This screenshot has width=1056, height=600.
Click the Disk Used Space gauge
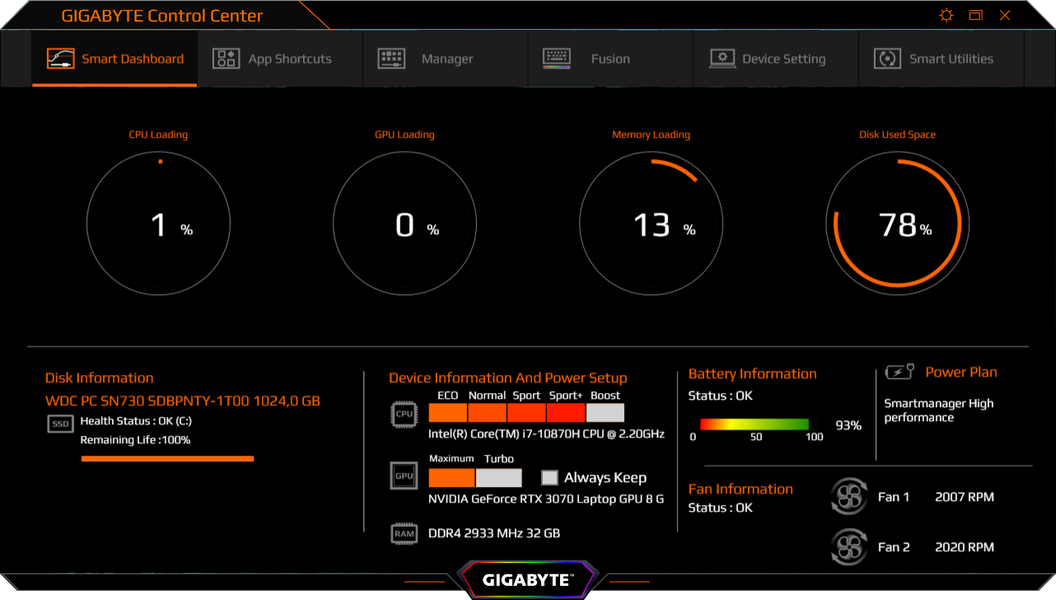(x=898, y=224)
